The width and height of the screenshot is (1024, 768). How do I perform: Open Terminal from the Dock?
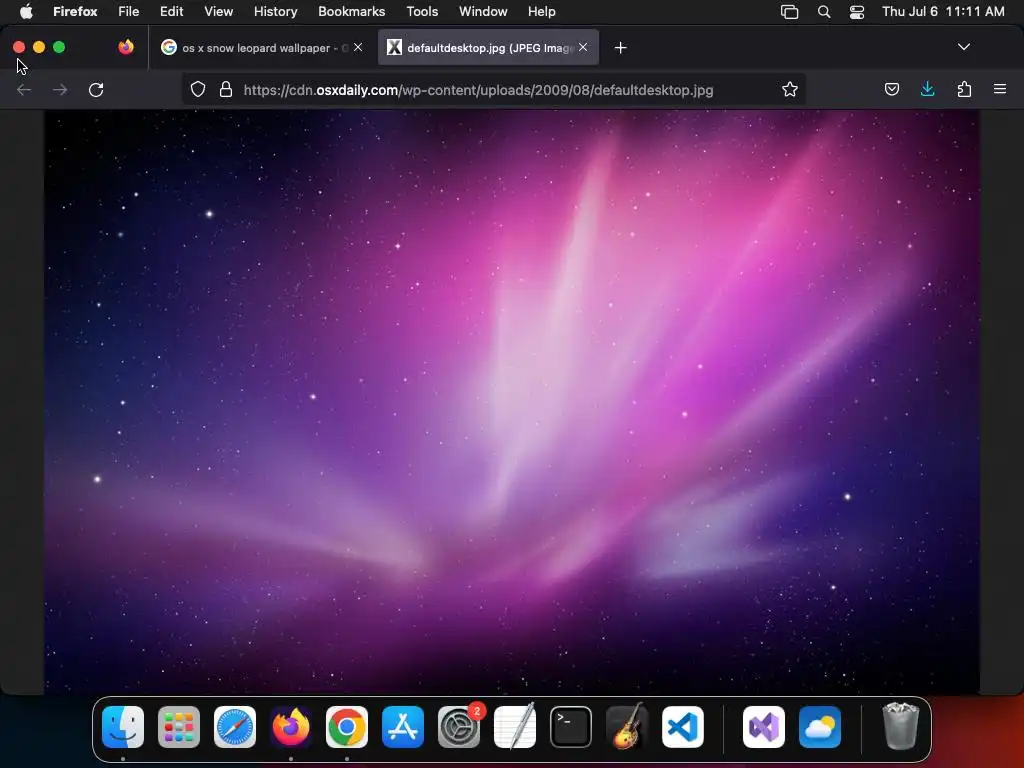(x=571, y=727)
